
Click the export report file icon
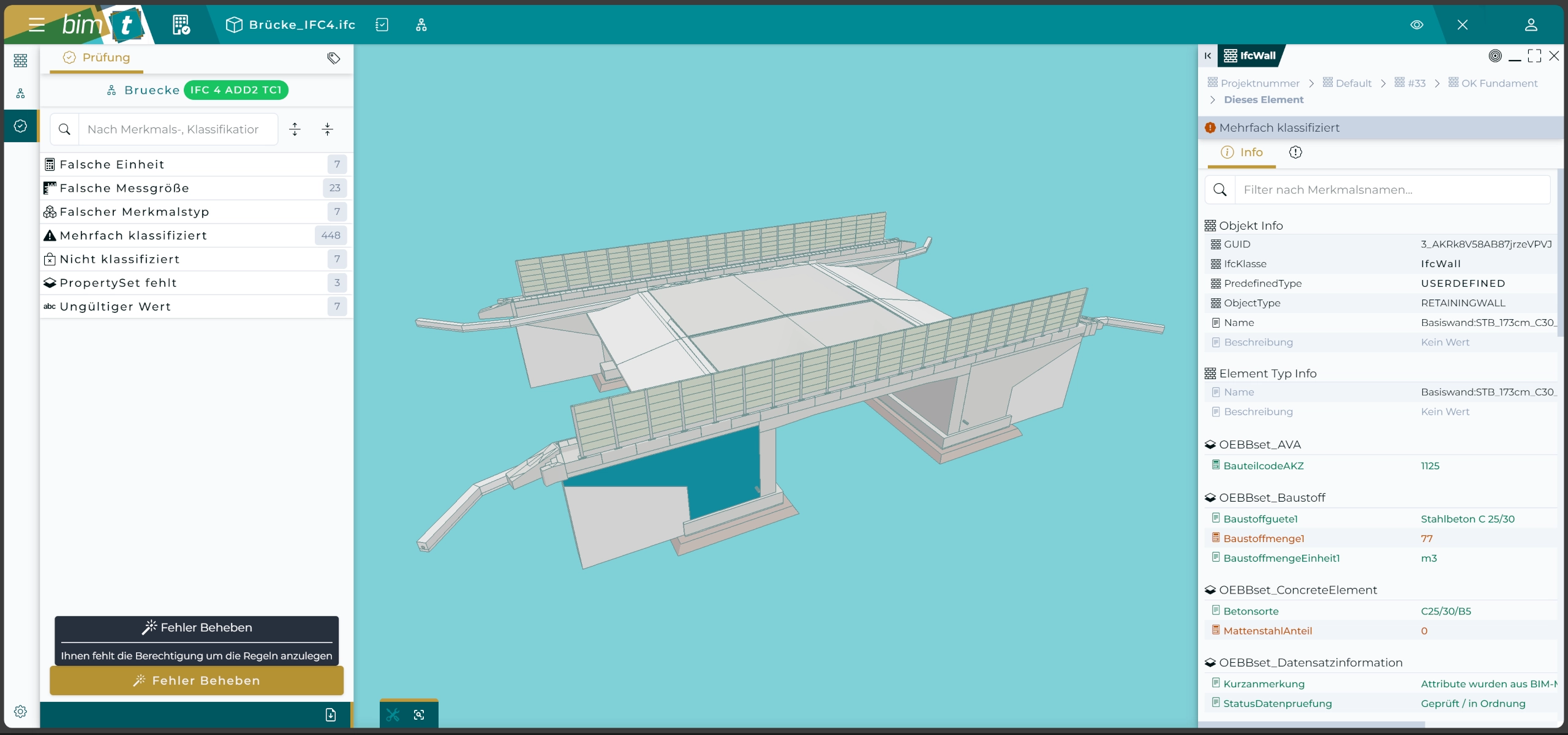tap(331, 715)
